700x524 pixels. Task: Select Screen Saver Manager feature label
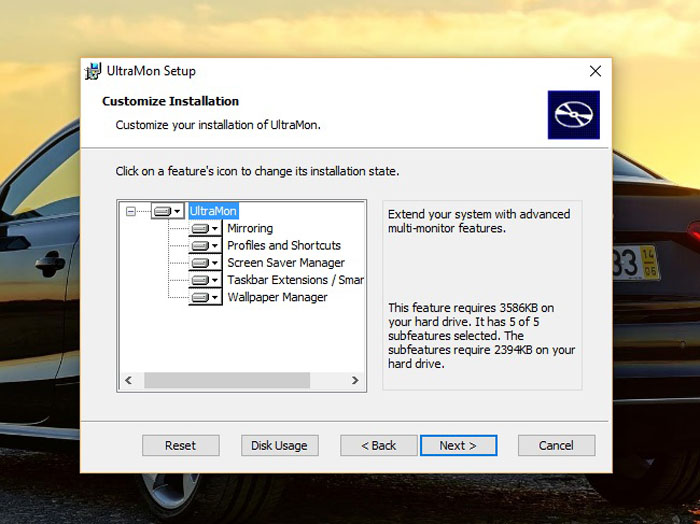click(x=286, y=263)
